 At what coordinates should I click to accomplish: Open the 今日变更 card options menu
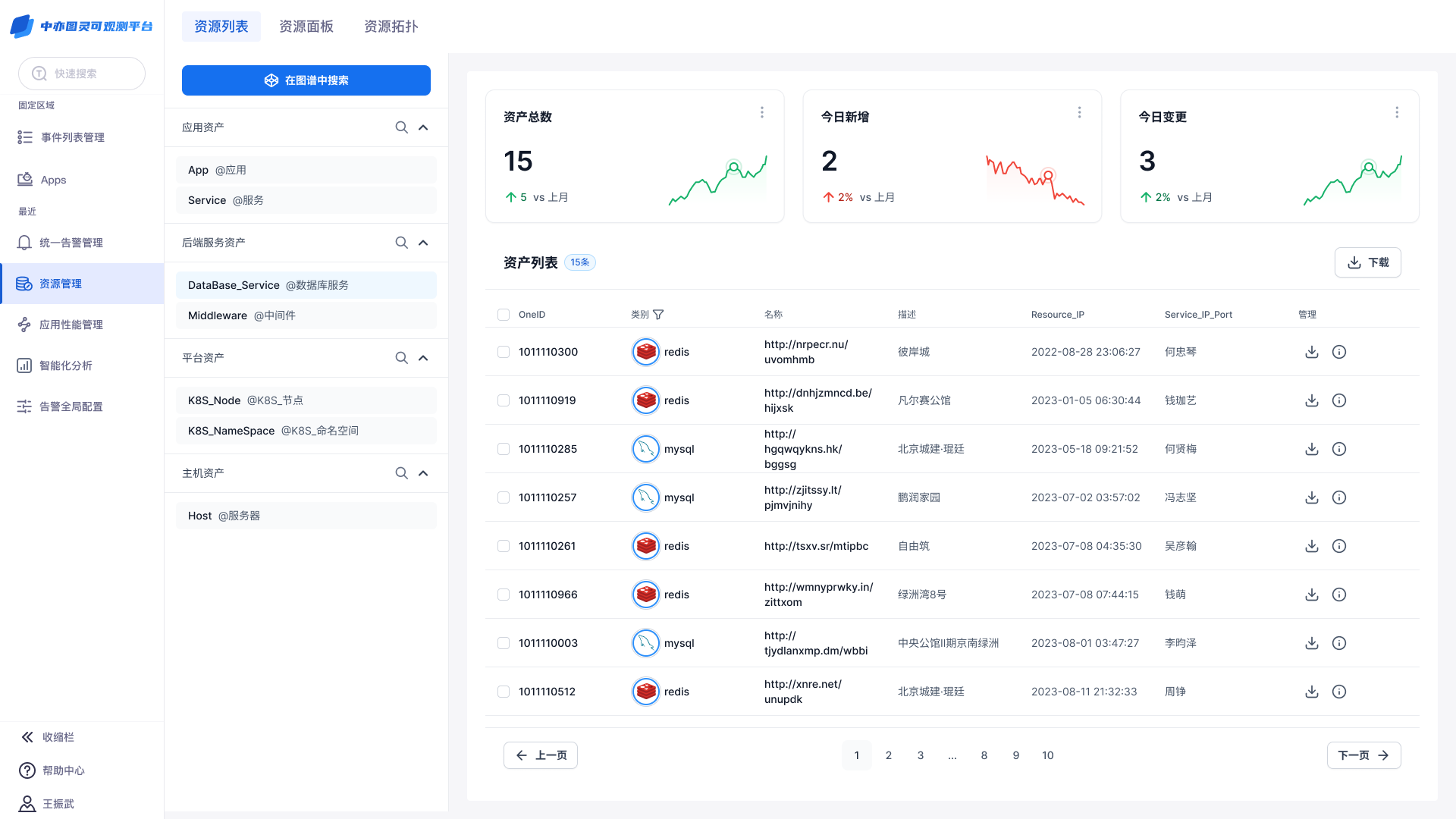point(1397,112)
